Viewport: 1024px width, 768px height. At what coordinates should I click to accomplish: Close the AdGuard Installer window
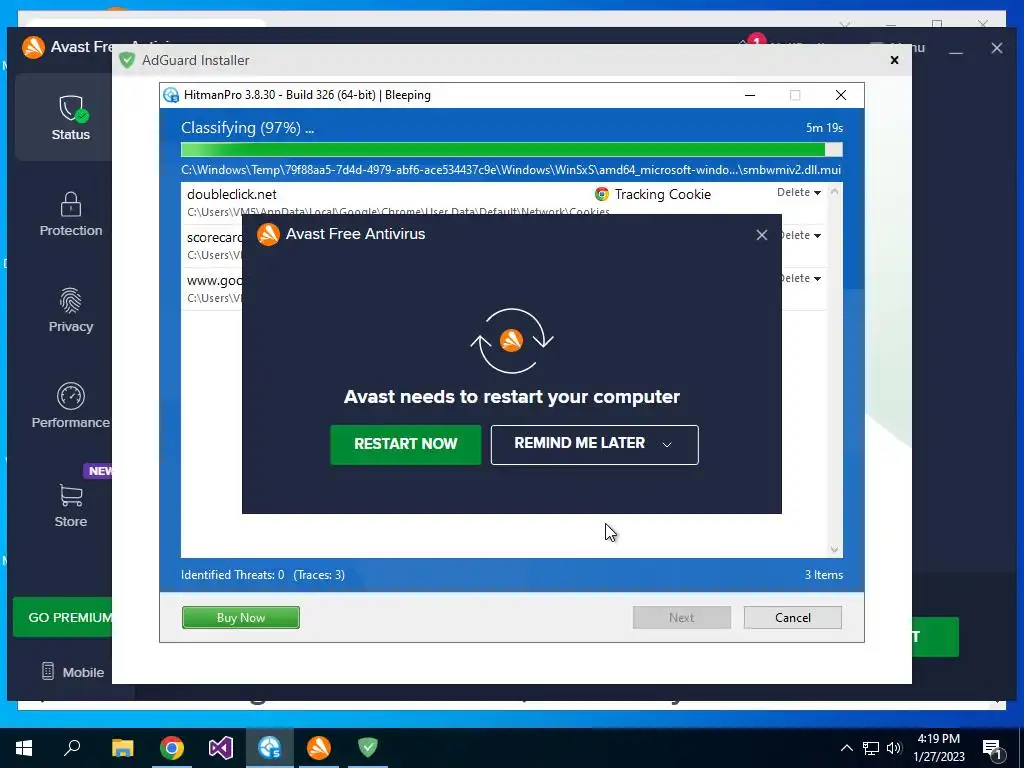pyautogui.click(x=895, y=60)
